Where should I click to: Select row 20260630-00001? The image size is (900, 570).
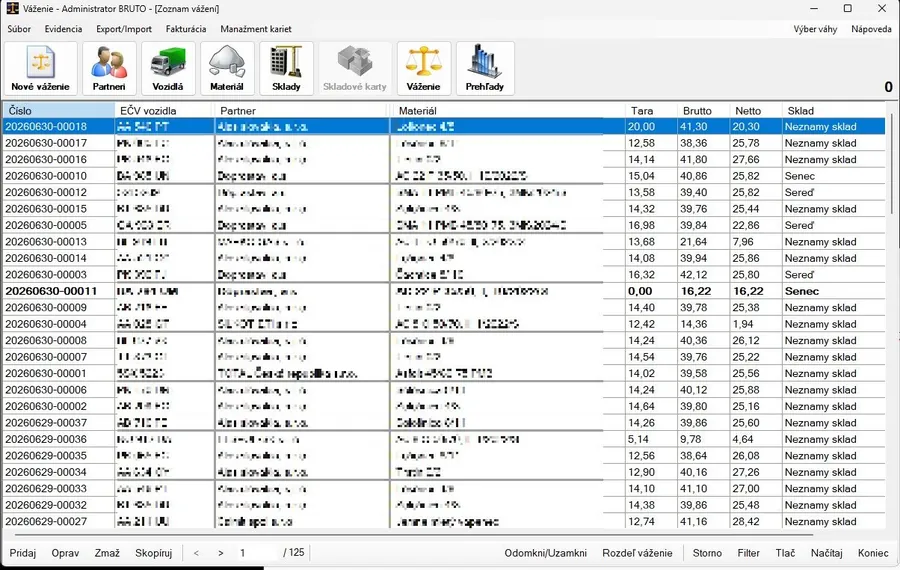(444, 373)
